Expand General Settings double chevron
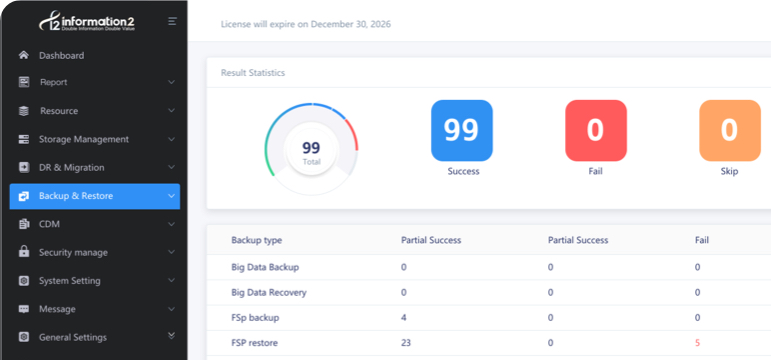The width and height of the screenshot is (771, 360). (x=171, y=336)
